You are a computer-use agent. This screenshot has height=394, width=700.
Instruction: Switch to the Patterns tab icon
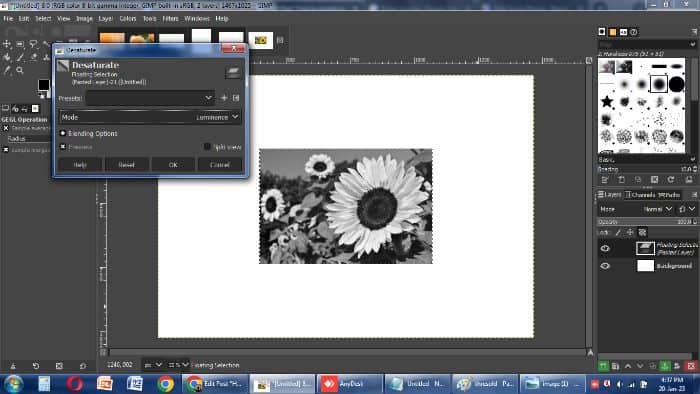pyautogui.click(x=612, y=32)
